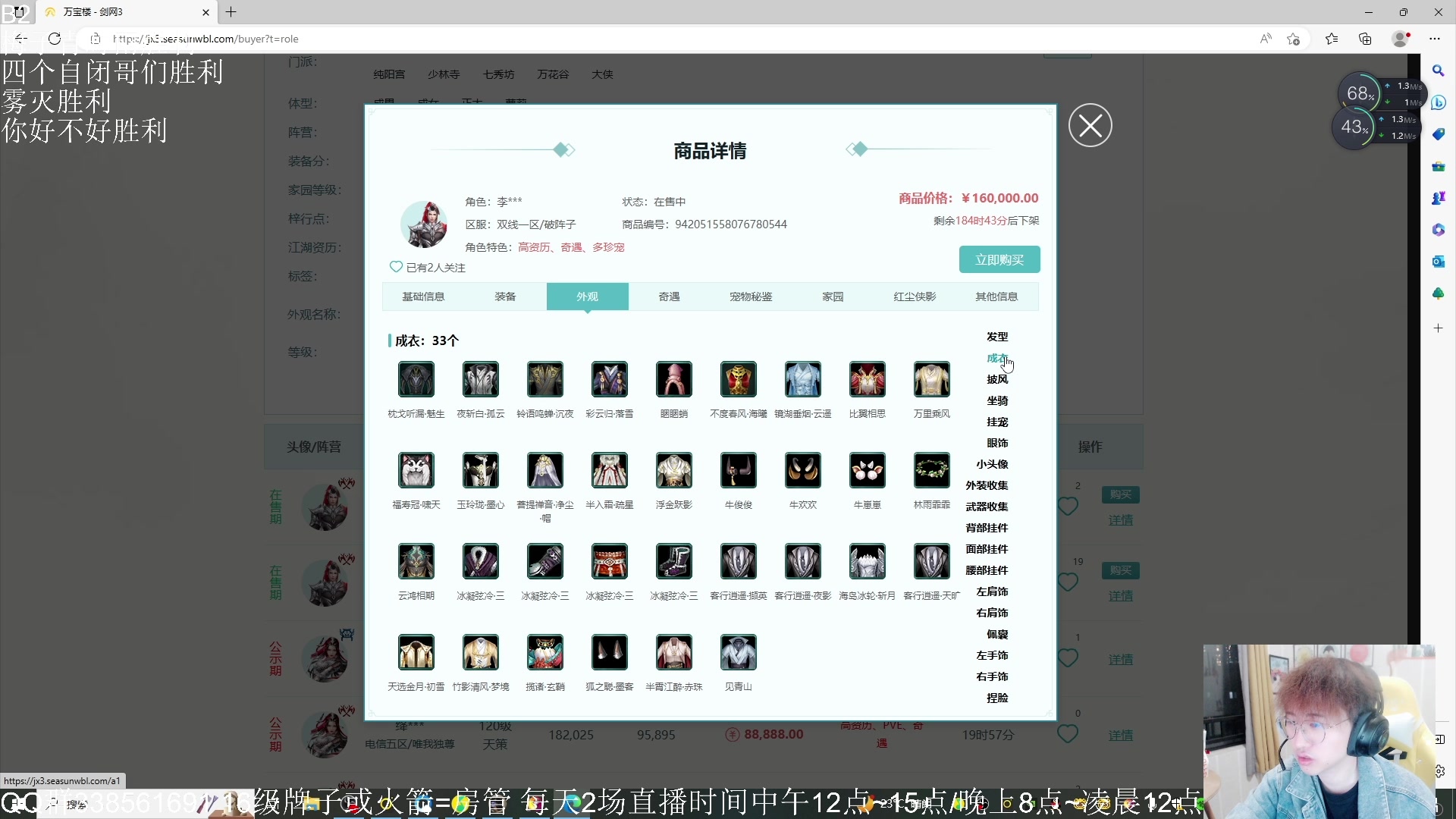
Task: Select the 不度春风·海曦 outfit icon
Action: [x=738, y=380]
